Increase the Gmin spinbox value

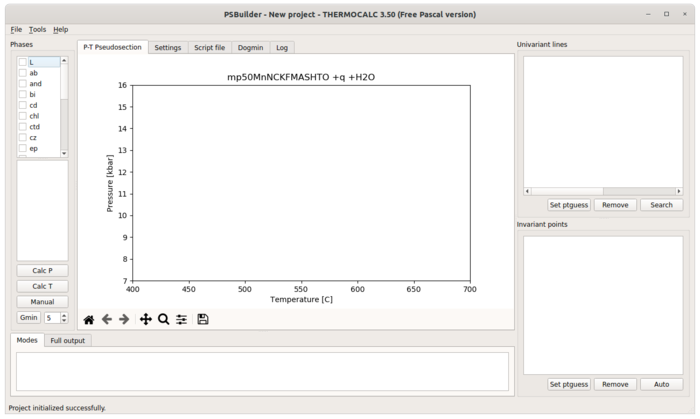coord(64,315)
